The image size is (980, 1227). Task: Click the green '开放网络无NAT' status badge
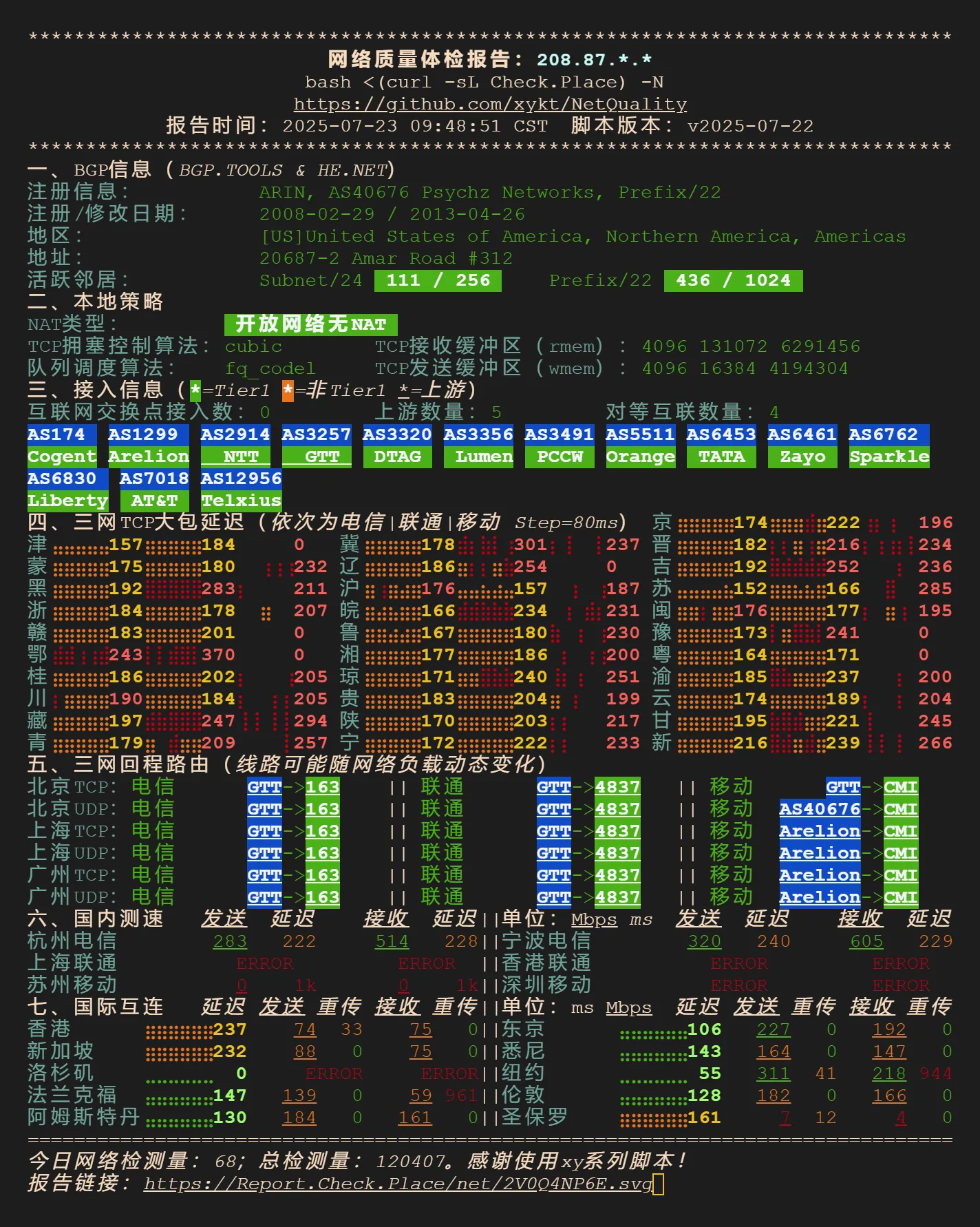(310, 324)
